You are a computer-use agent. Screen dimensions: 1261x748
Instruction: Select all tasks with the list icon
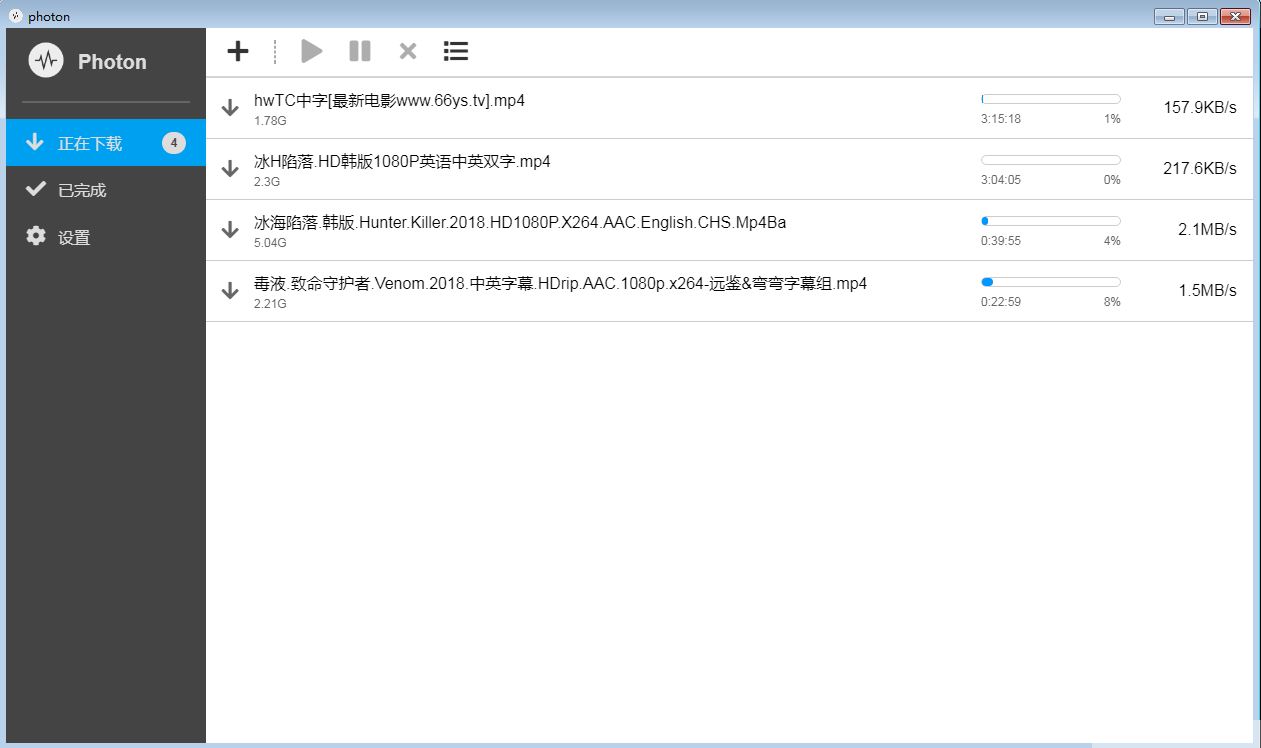(456, 51)
